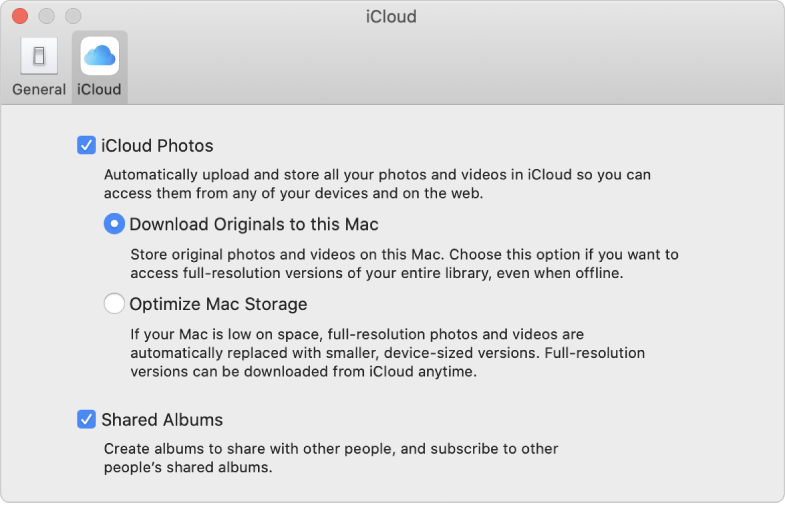Click the Optimize Mac Storage label text
This screenshot has width=785, height=505.
218,304
